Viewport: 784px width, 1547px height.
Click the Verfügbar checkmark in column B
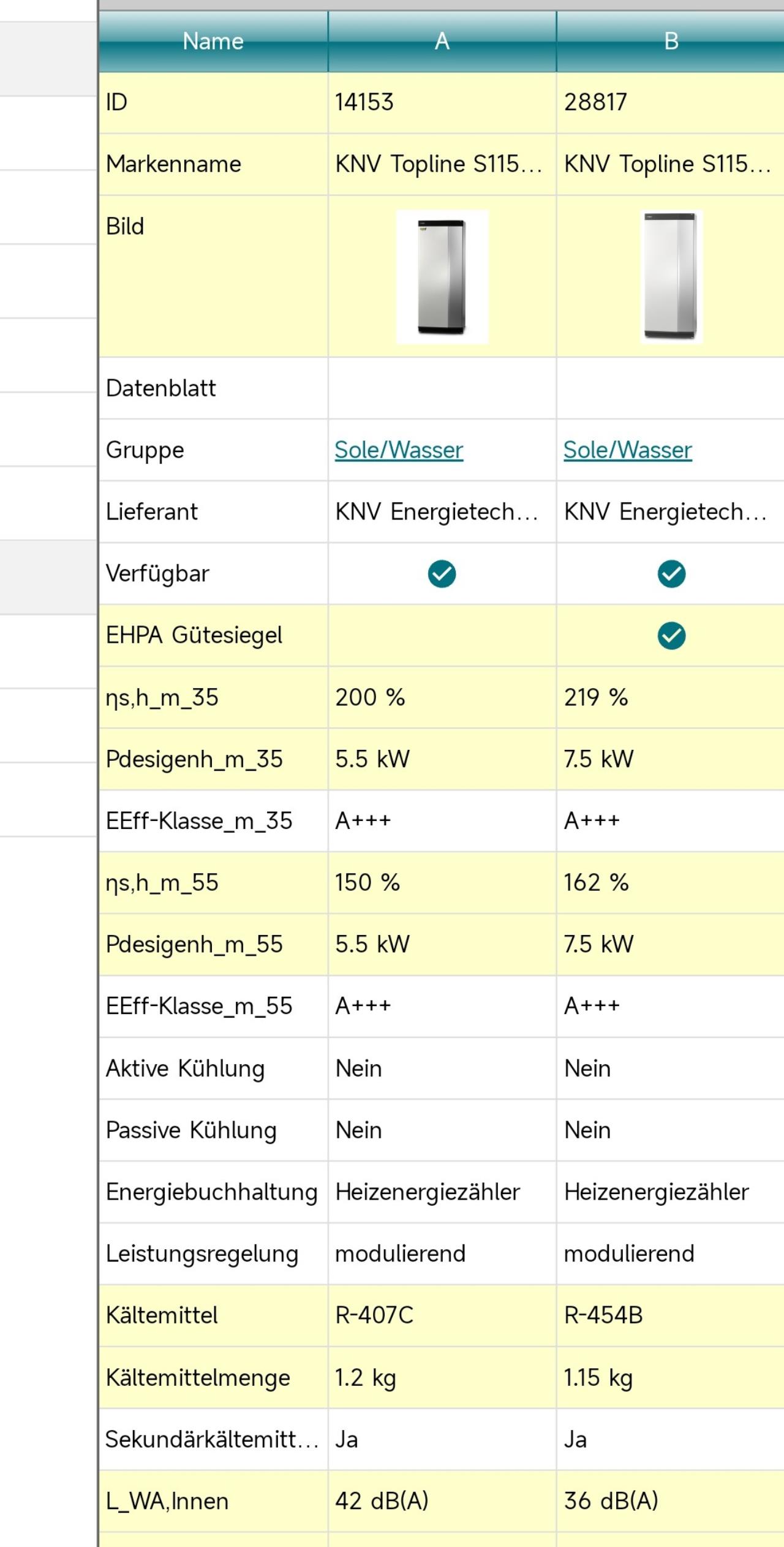click(671, 573)
